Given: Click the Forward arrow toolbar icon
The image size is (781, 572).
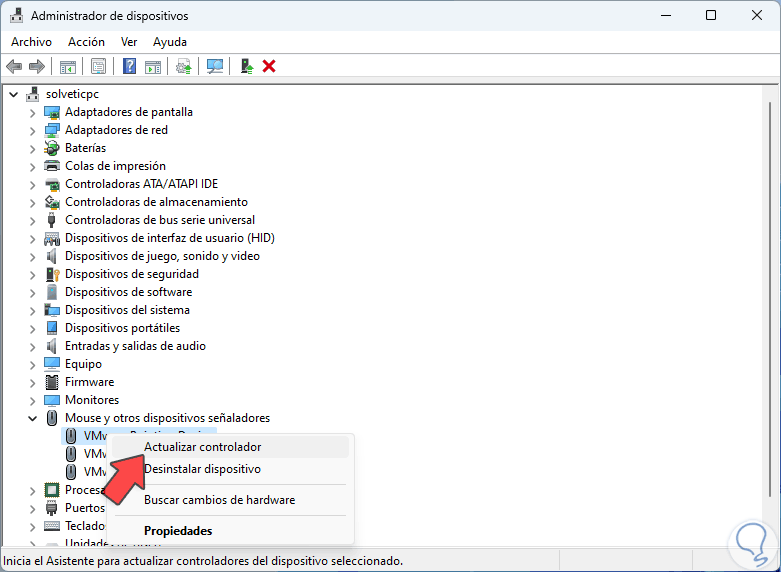Looking at the screenshot, I should [x=37, y=66].
